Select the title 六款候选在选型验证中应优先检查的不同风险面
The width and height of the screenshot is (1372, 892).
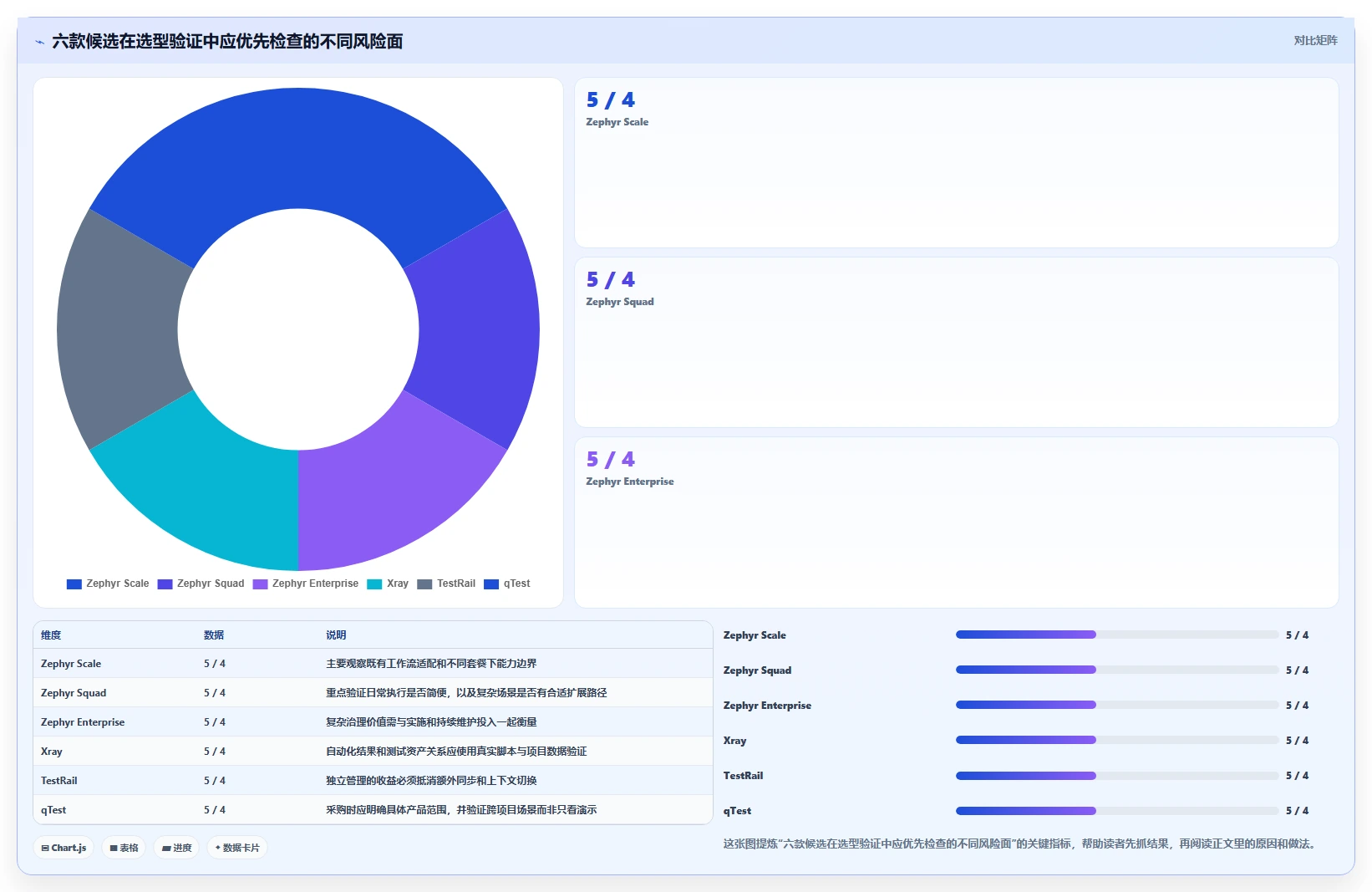(227, 41)
